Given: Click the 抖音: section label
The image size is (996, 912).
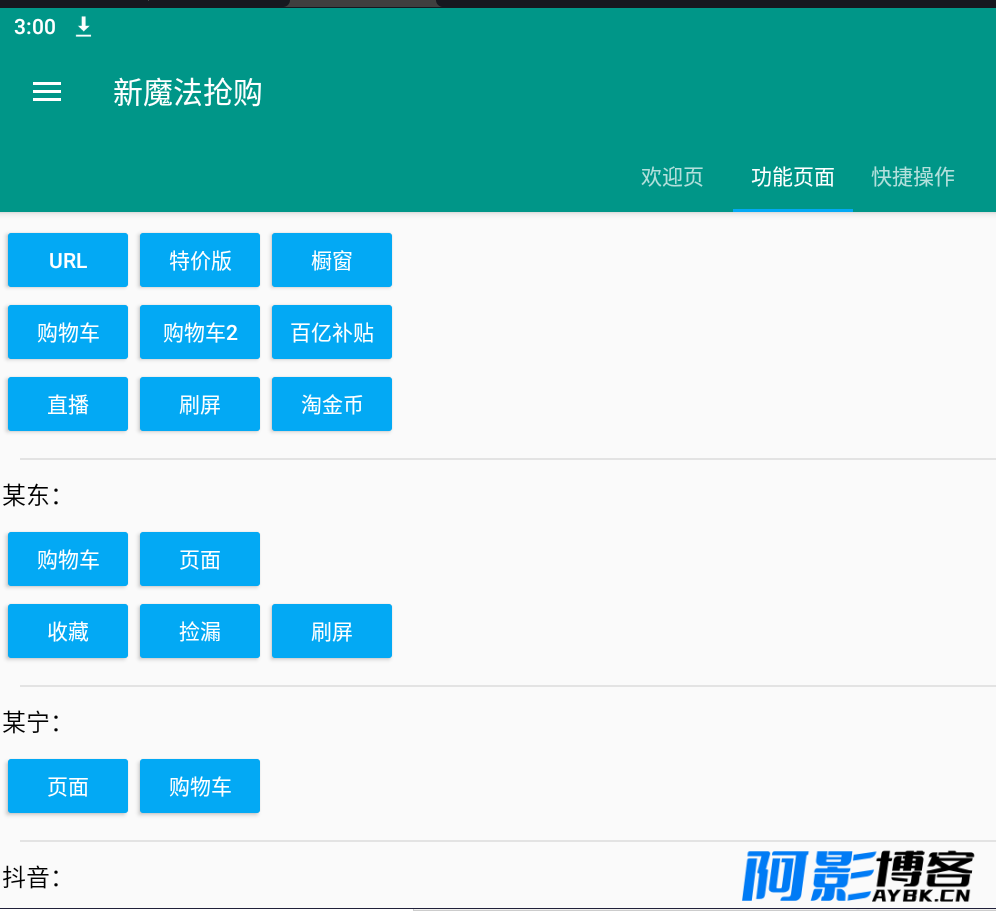Looking at the screenshot, I should pyautogui.click(x=32, y=878).
